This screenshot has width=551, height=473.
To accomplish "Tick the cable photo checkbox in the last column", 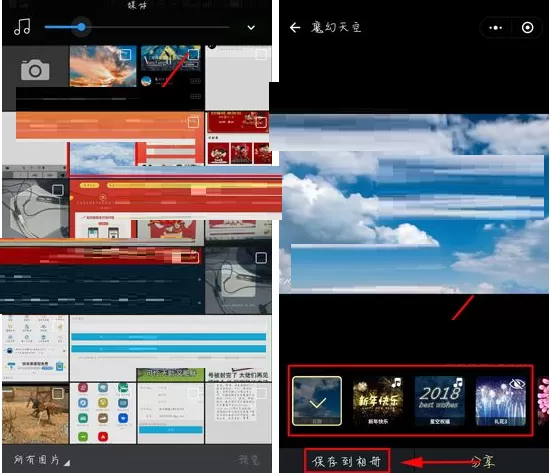I will (x=261, y=258).
